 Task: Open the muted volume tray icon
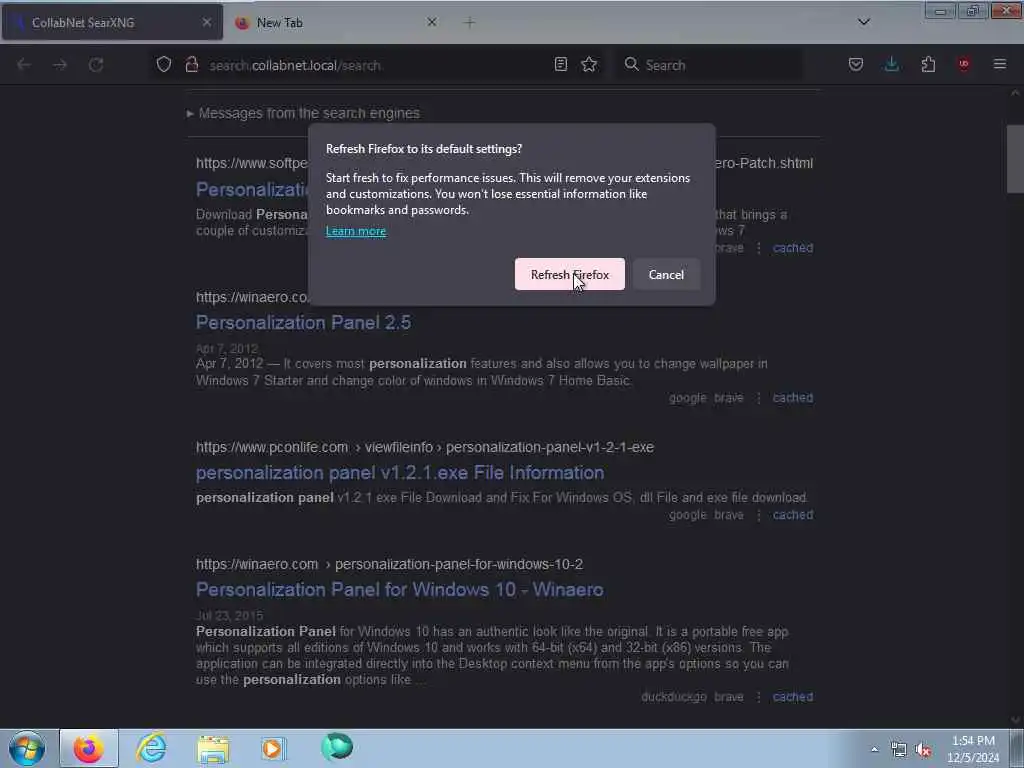pos(923,750)
